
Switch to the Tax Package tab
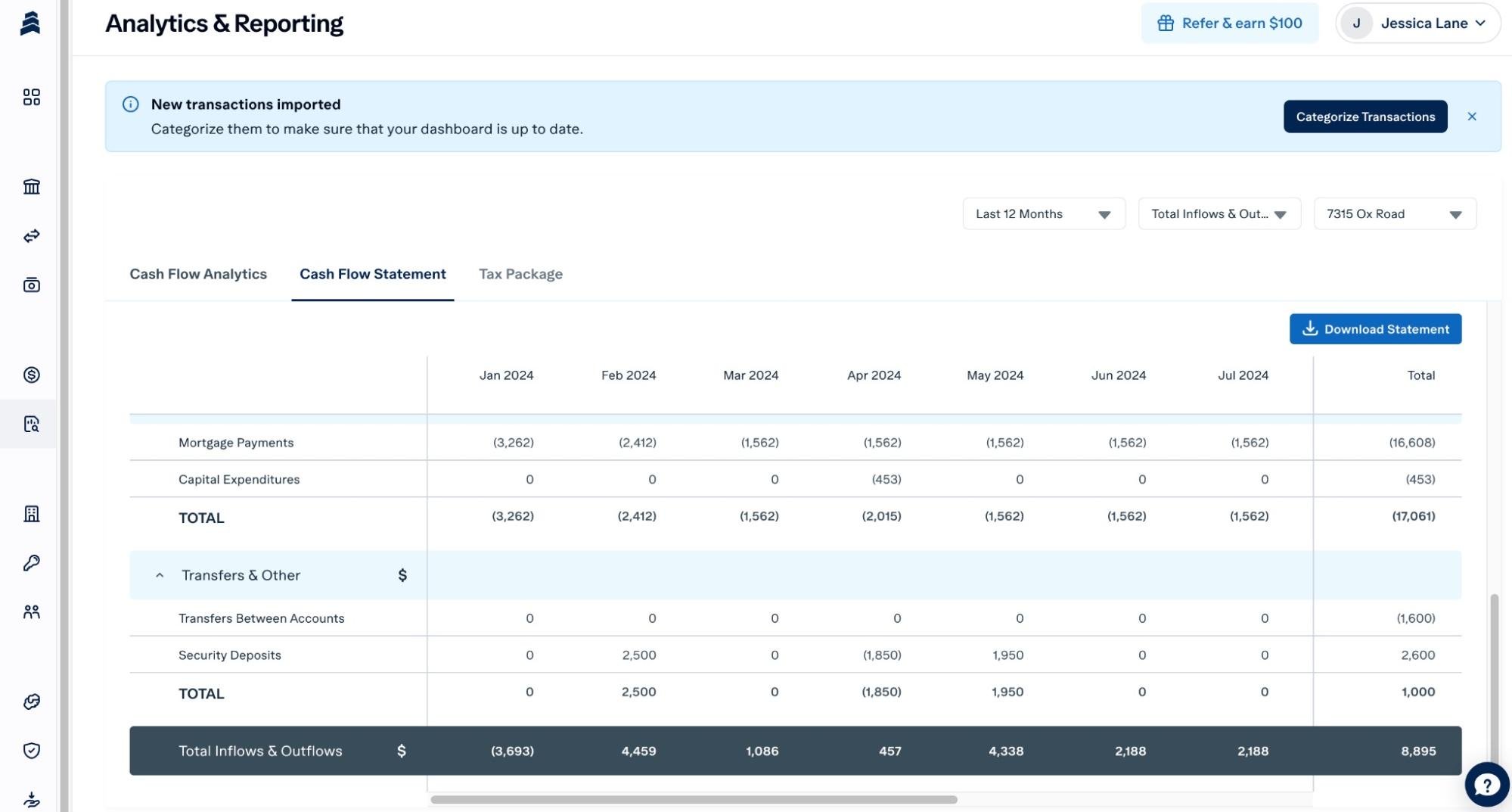[520, 274]
